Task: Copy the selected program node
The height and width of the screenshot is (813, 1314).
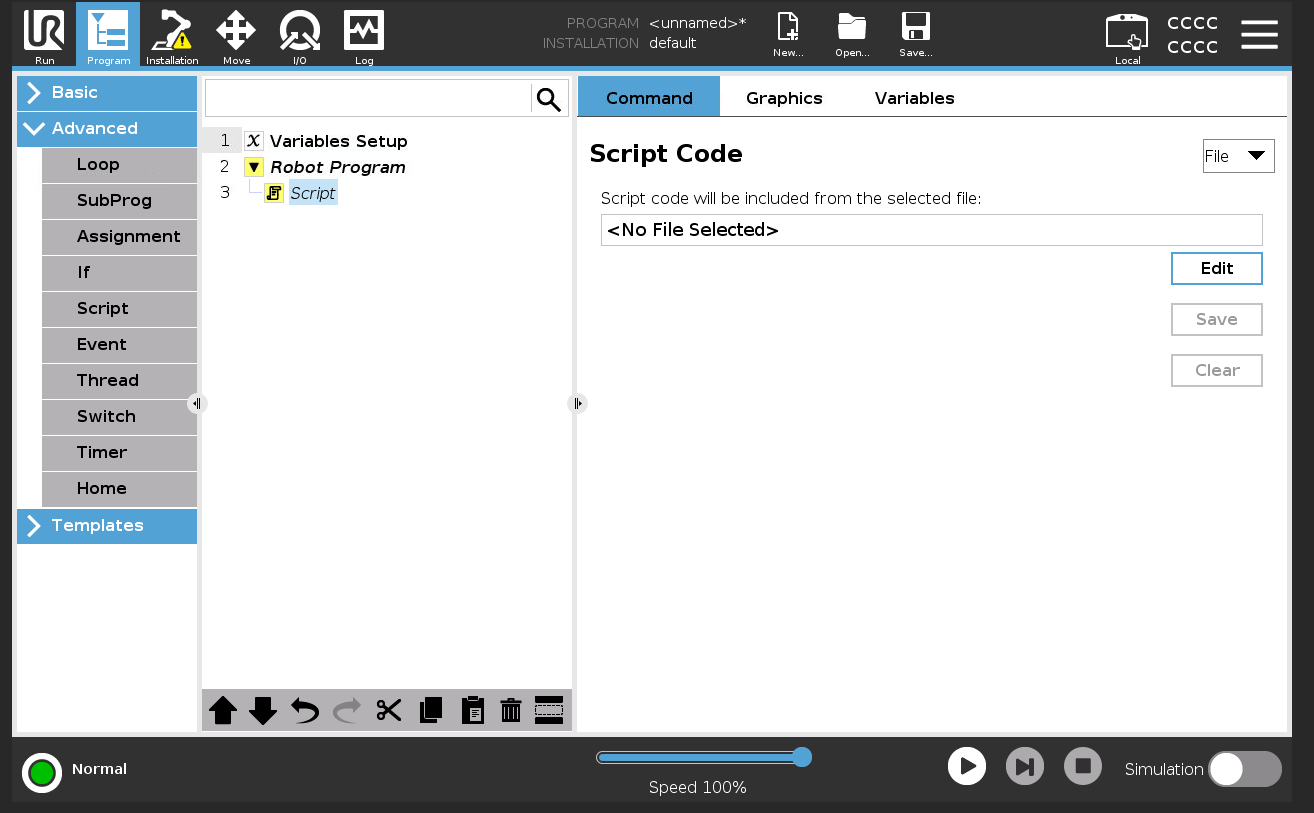Action: pyautogui.click(x=431, y=711)
